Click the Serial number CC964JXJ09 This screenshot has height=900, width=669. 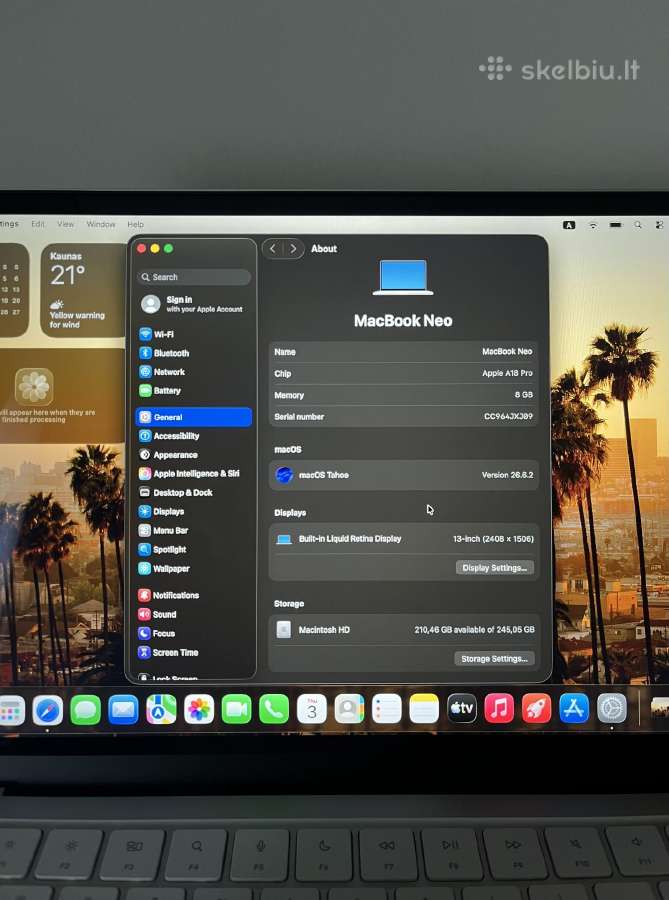(508, 416)
